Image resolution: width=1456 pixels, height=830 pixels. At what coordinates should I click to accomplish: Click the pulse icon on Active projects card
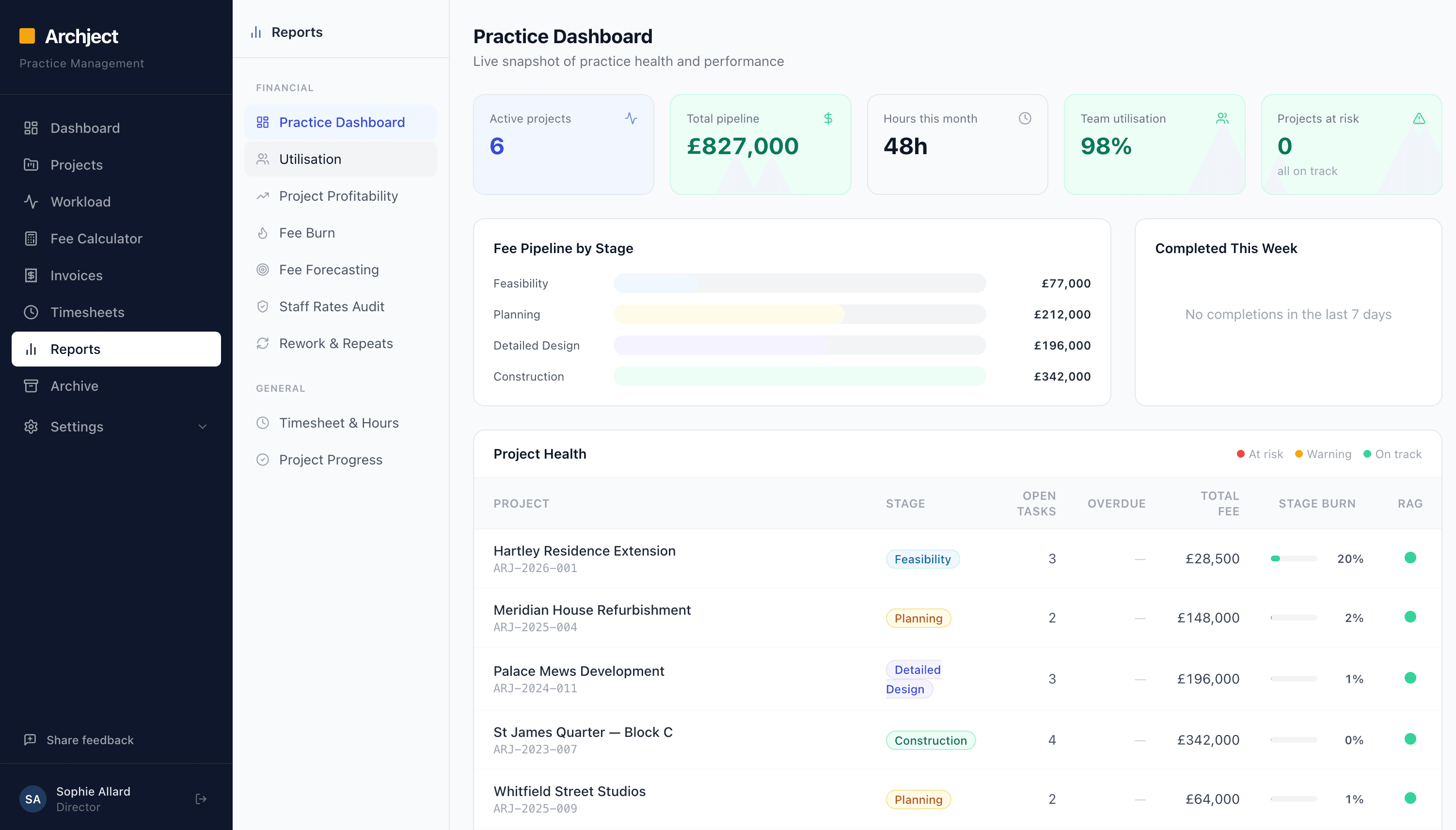tap(631, 118)
